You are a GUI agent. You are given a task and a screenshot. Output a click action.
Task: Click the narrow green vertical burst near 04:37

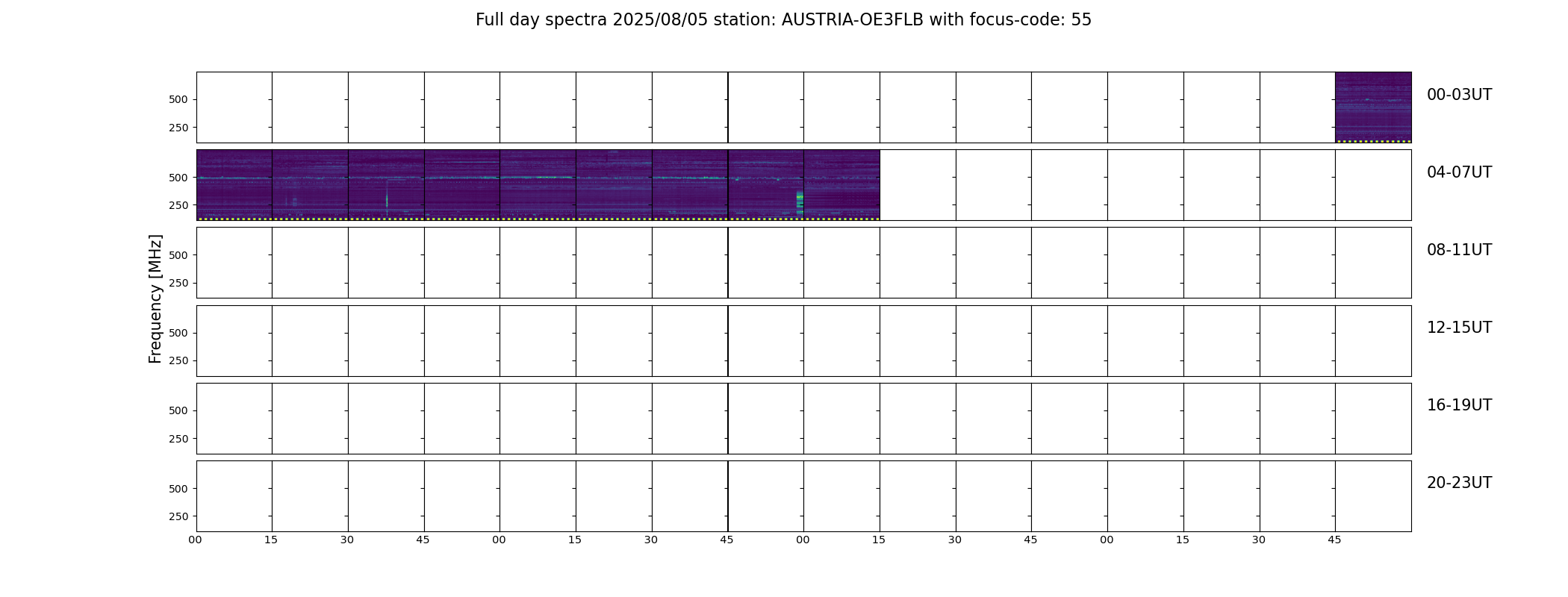[387, 199]
